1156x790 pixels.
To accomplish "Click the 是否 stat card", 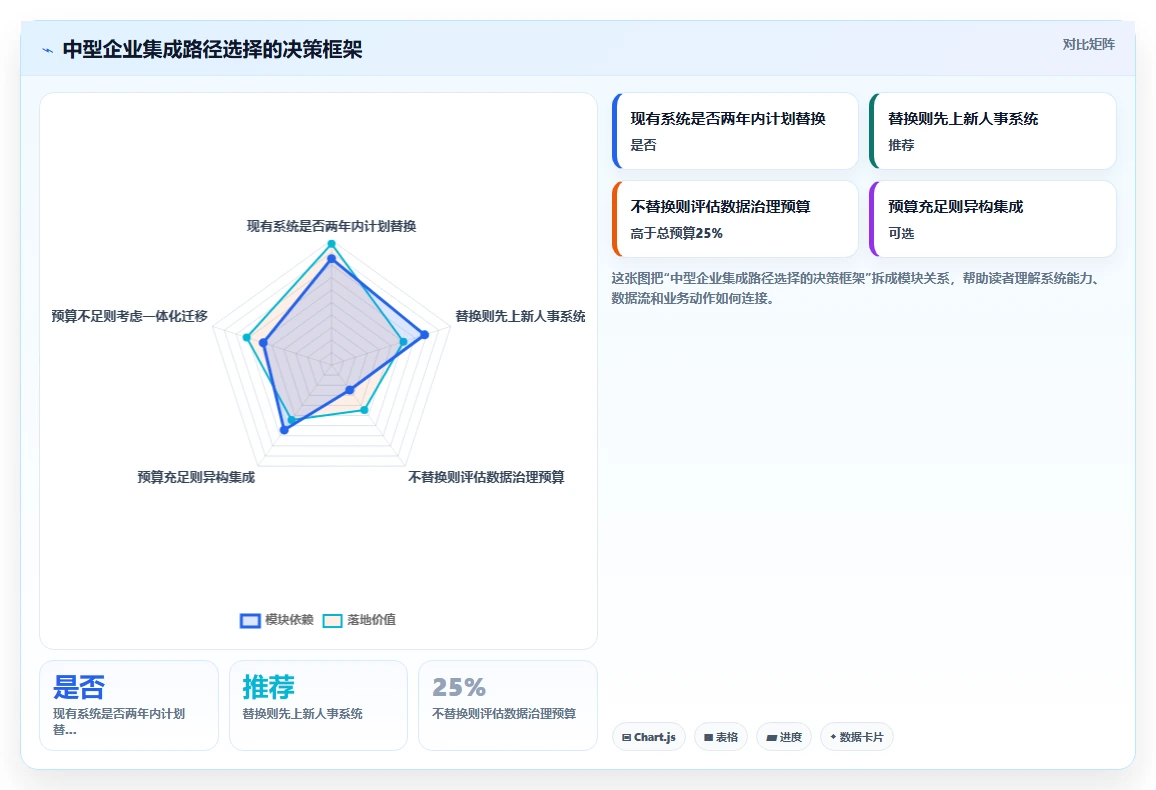I will [x=129, y=705].
